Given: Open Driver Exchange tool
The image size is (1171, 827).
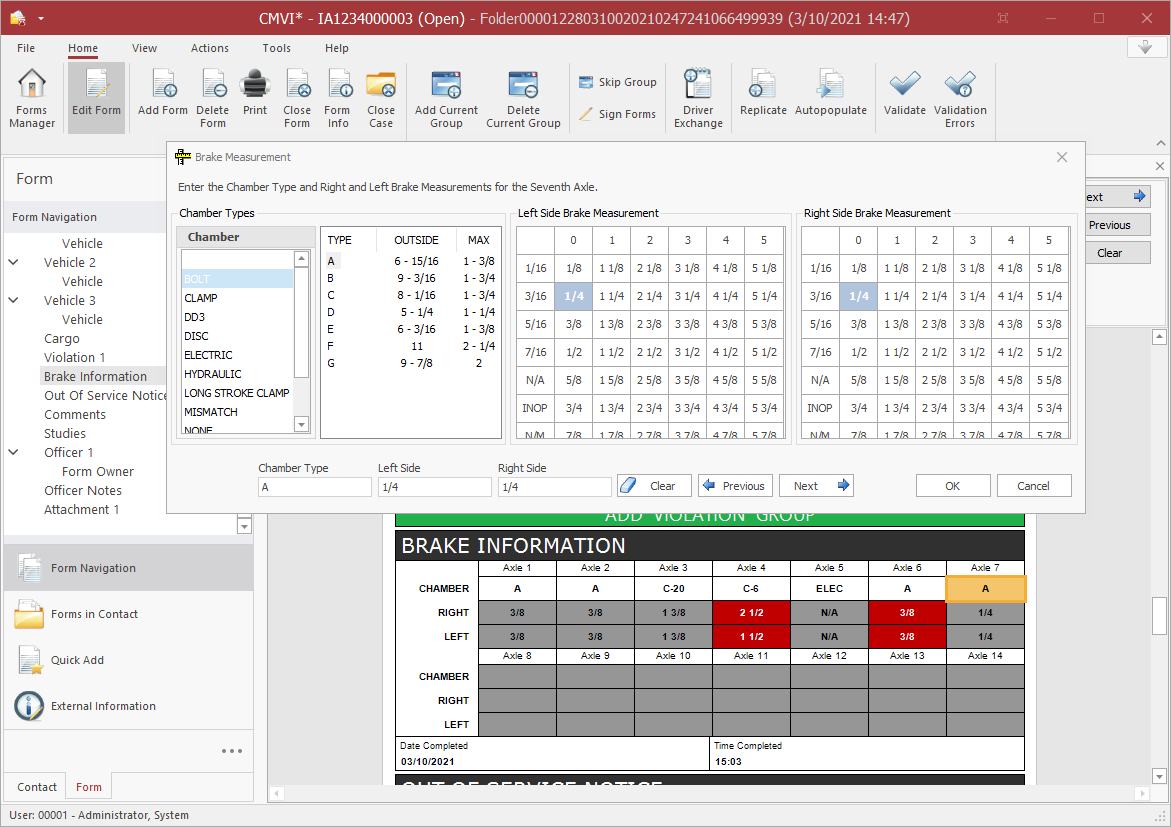Looking at the screenshot, I should click(x=698, y=98).
